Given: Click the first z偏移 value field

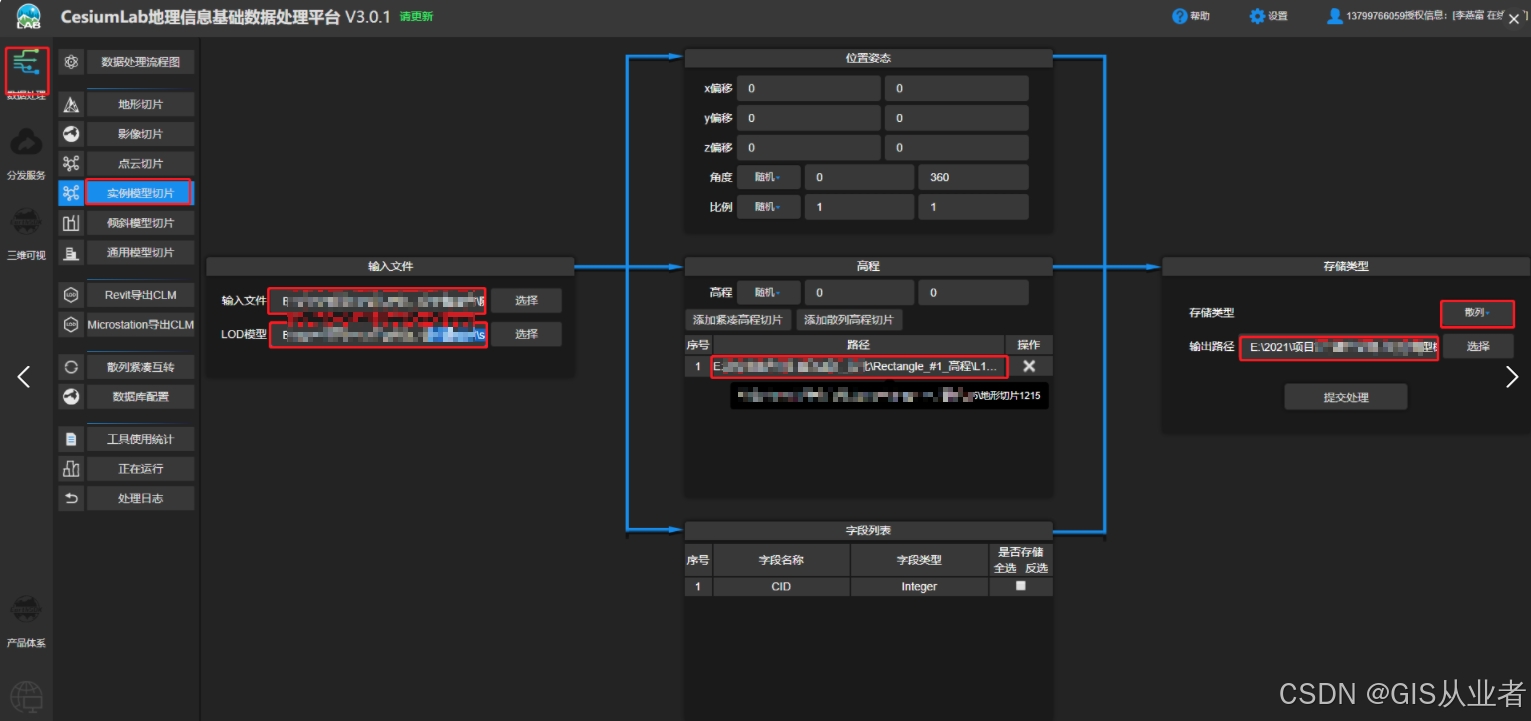Looking at the screenshot, I should click(809, 148).
